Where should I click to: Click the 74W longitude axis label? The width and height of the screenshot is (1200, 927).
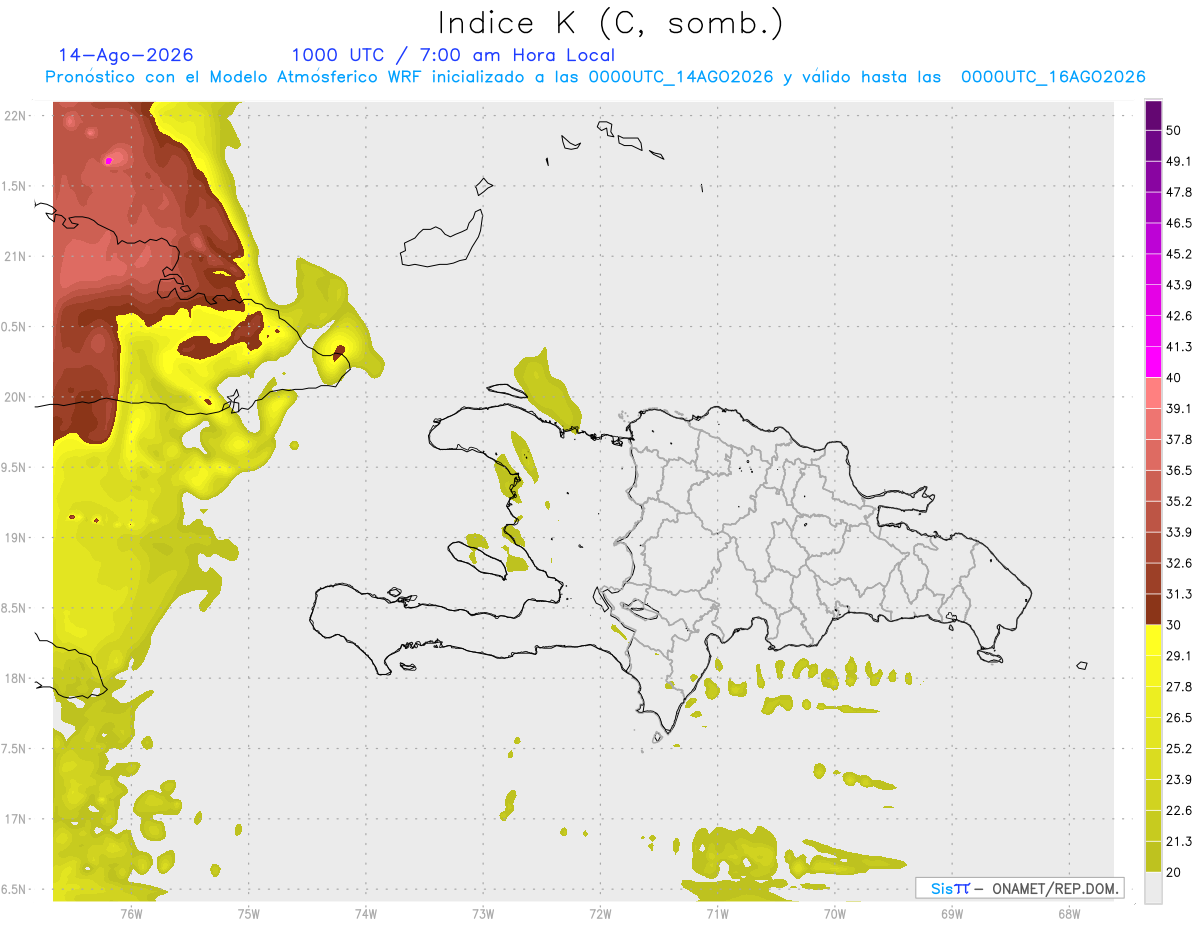point(365,913)
